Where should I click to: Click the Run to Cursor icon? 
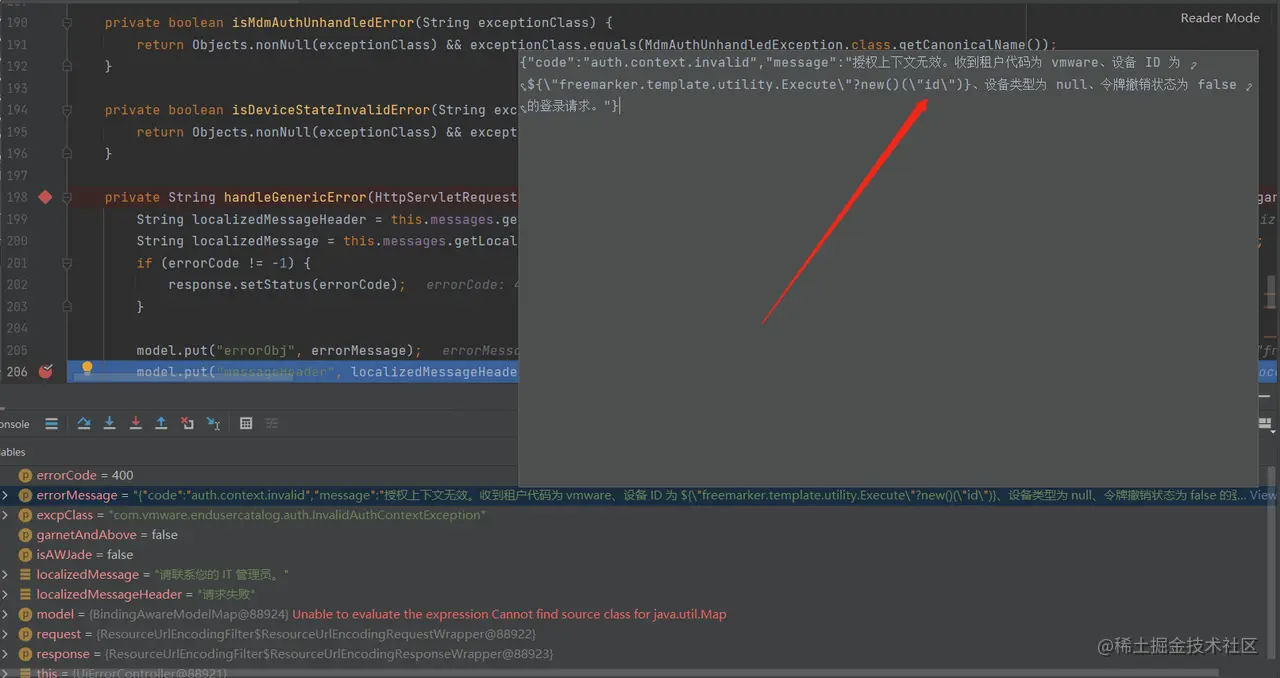[213, 424]
